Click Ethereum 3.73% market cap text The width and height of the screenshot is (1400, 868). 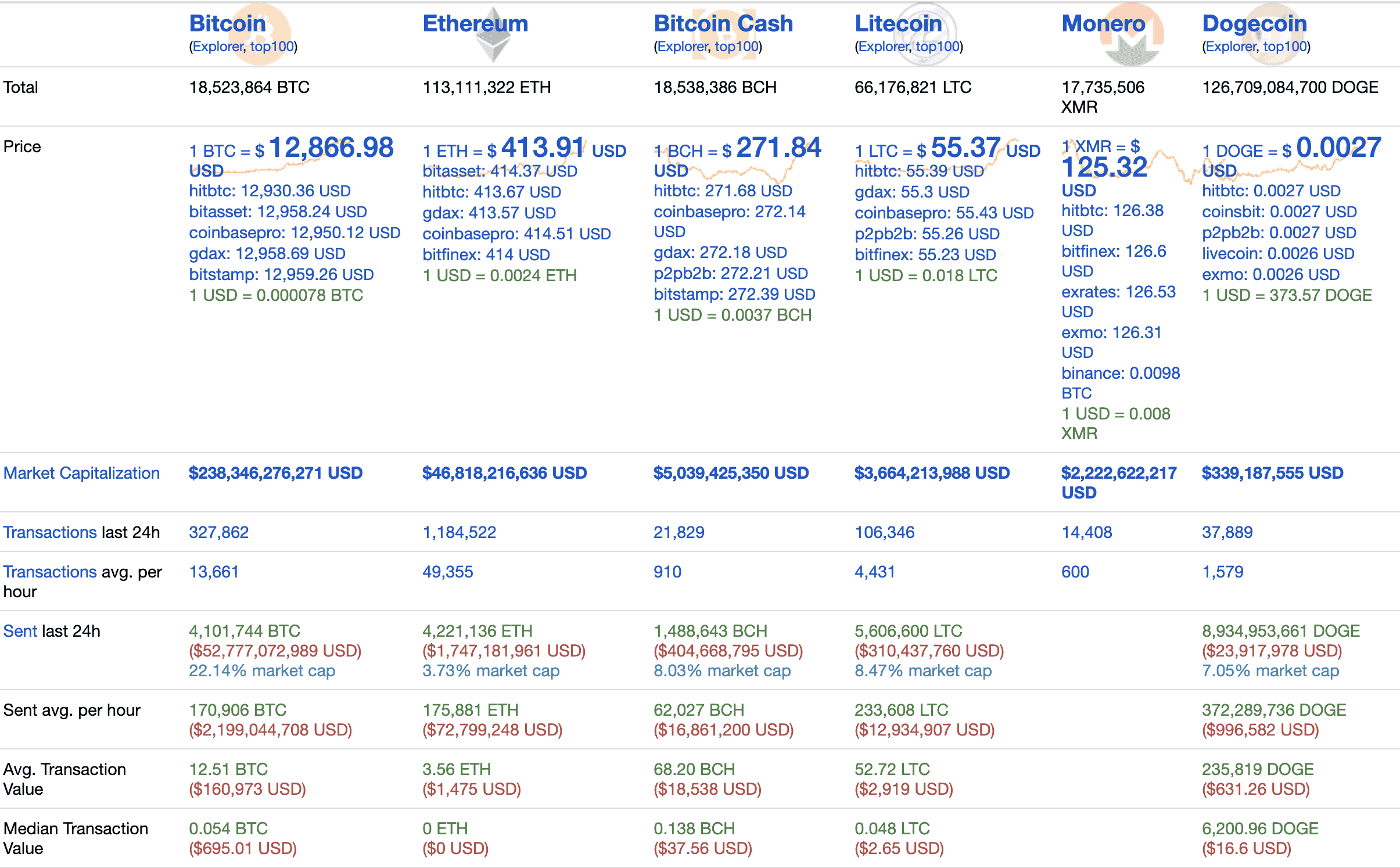click(491, 670)
